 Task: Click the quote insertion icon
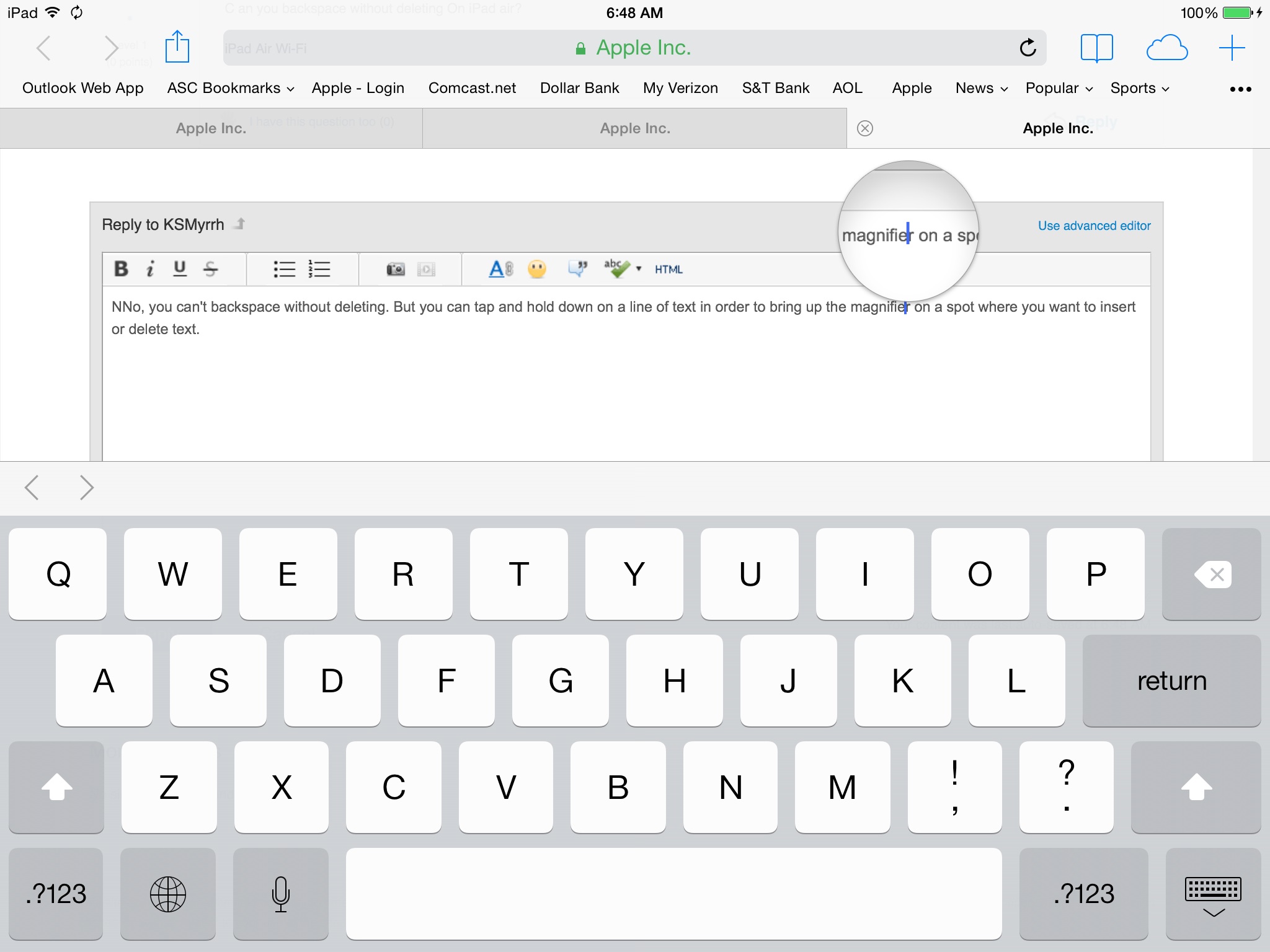point(577,269)
